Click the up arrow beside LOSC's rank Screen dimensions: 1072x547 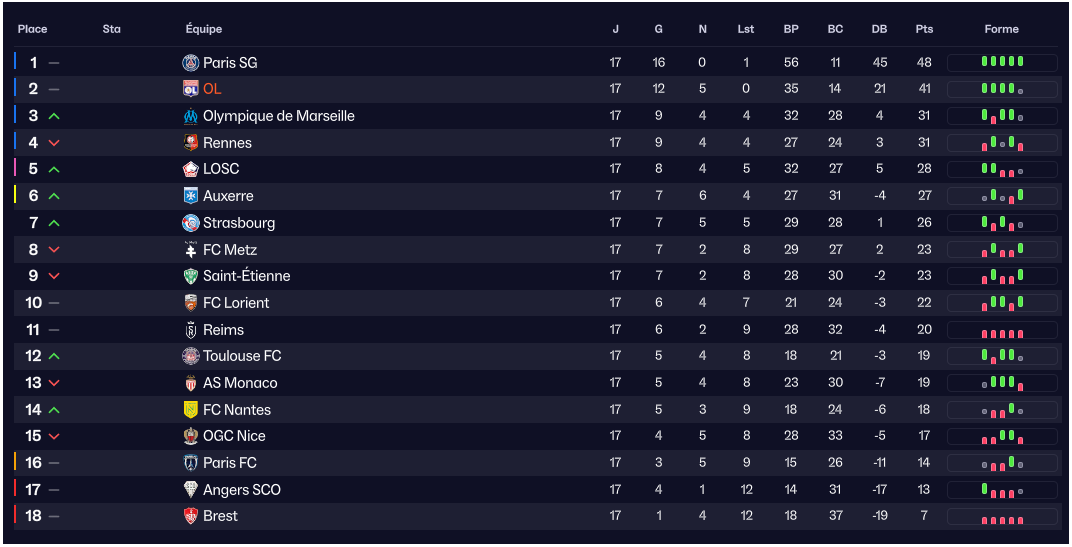point(54,170)
